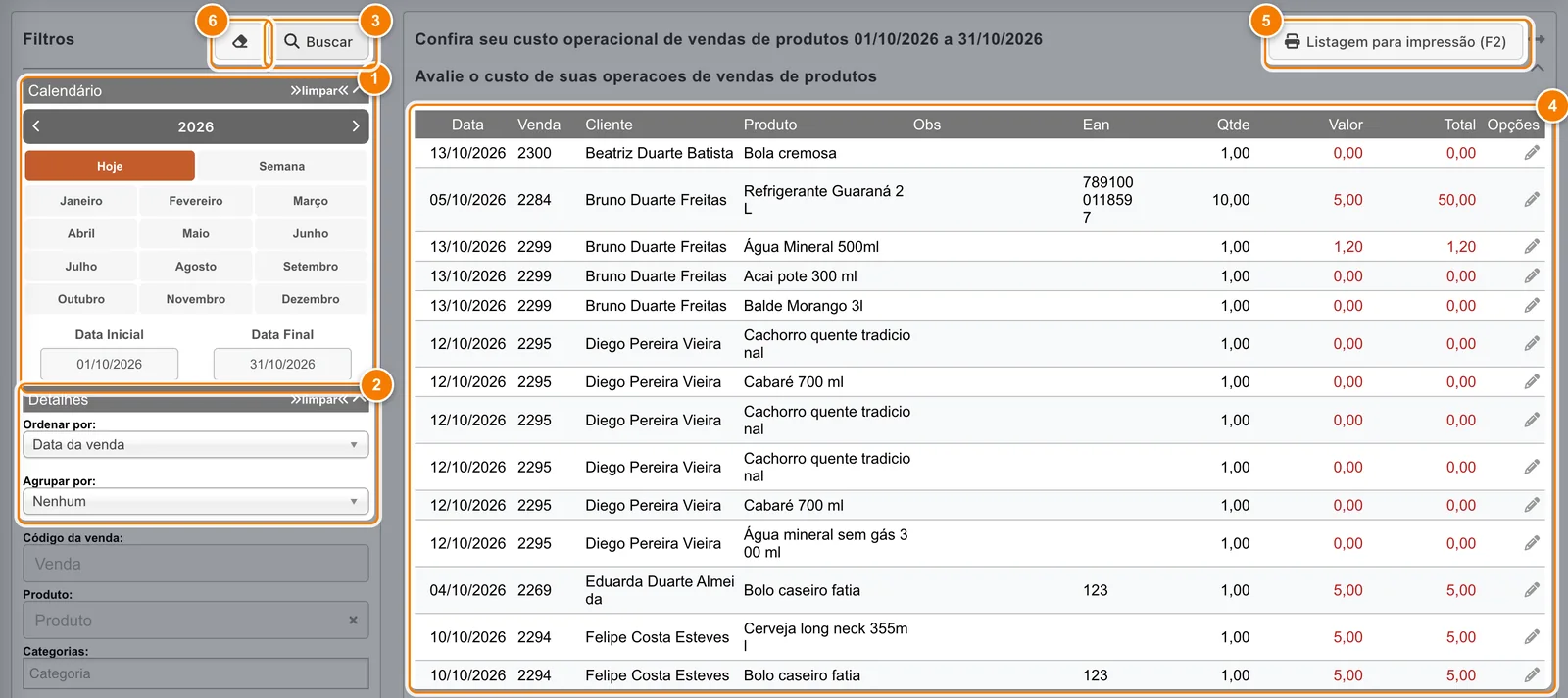Click the Ean code 789100 011859 7
This screenshot has height=698, width=1568.
(1107, 200)
